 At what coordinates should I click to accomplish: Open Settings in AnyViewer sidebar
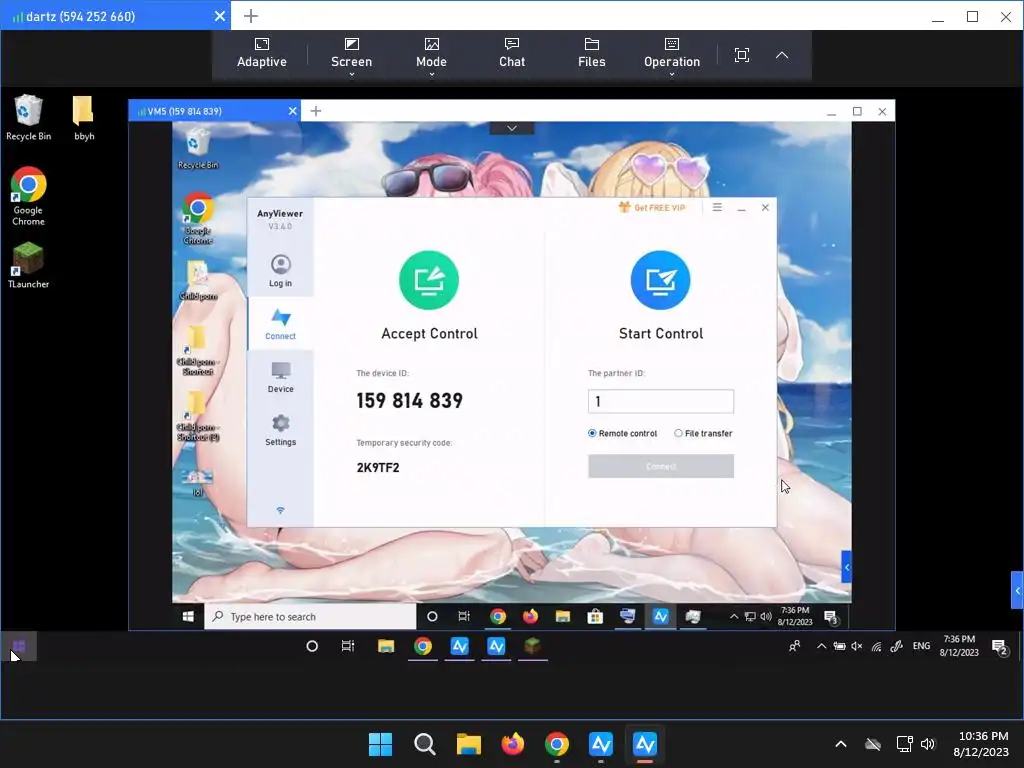click(280, 430)
